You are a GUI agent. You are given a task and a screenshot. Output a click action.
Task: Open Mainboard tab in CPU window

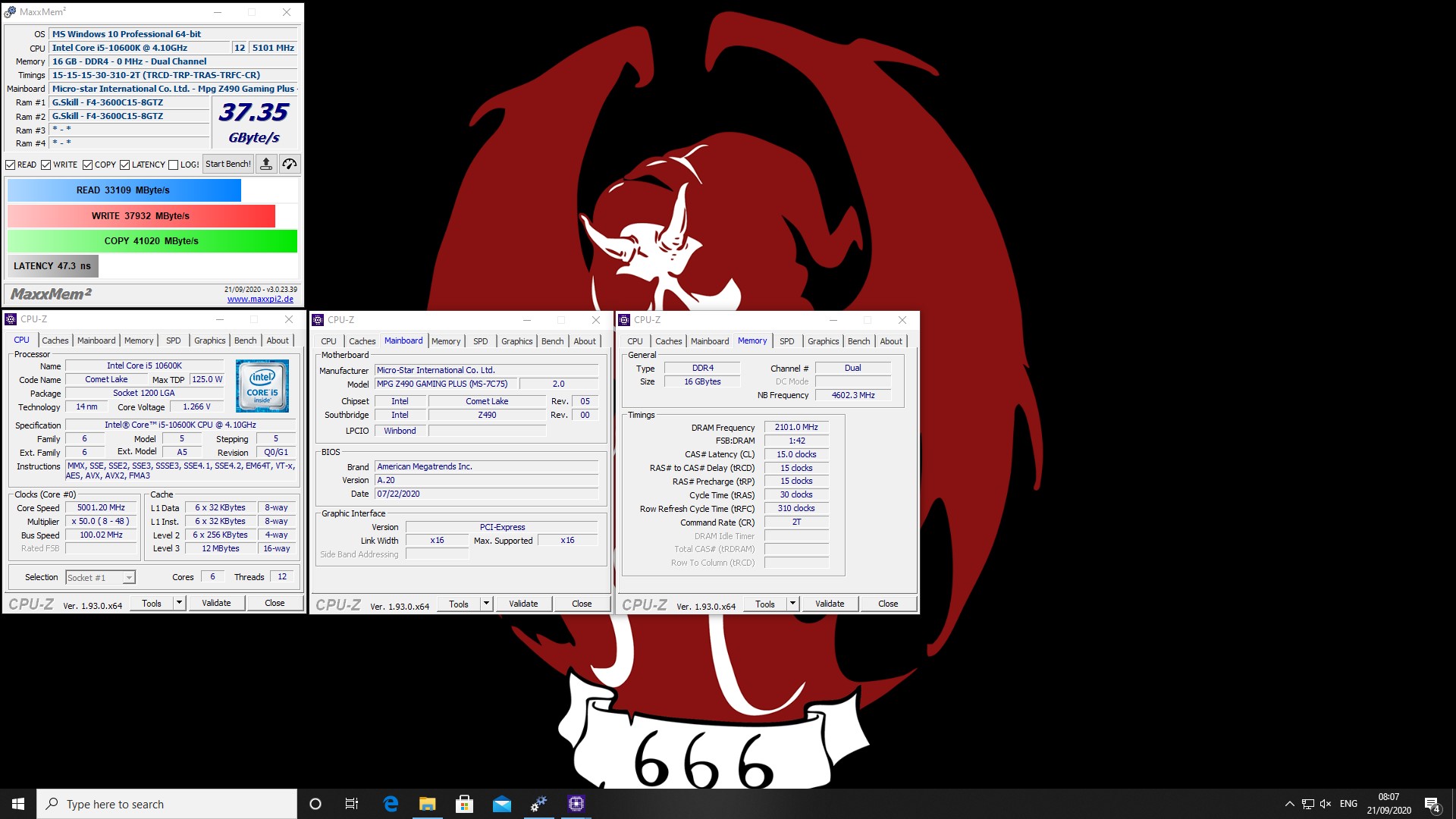point(97,340)
